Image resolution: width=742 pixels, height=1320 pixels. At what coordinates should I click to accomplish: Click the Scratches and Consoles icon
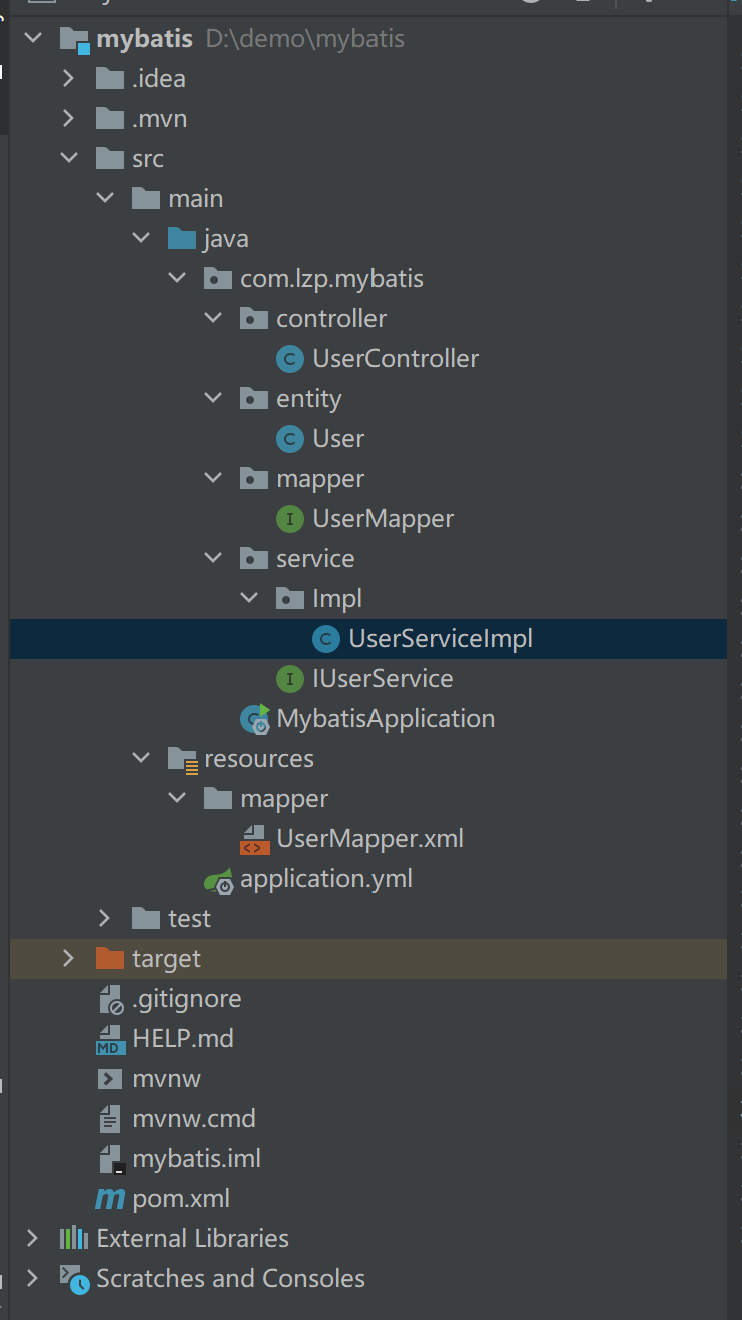[x=73, y=1279]
